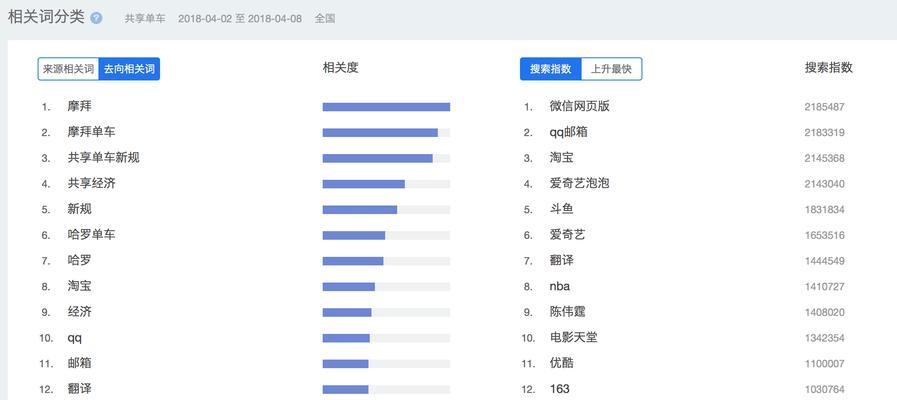Screen dimensions: 897x400
Task: Click 爱奇艺泡泡 entry
Action: 580,184
